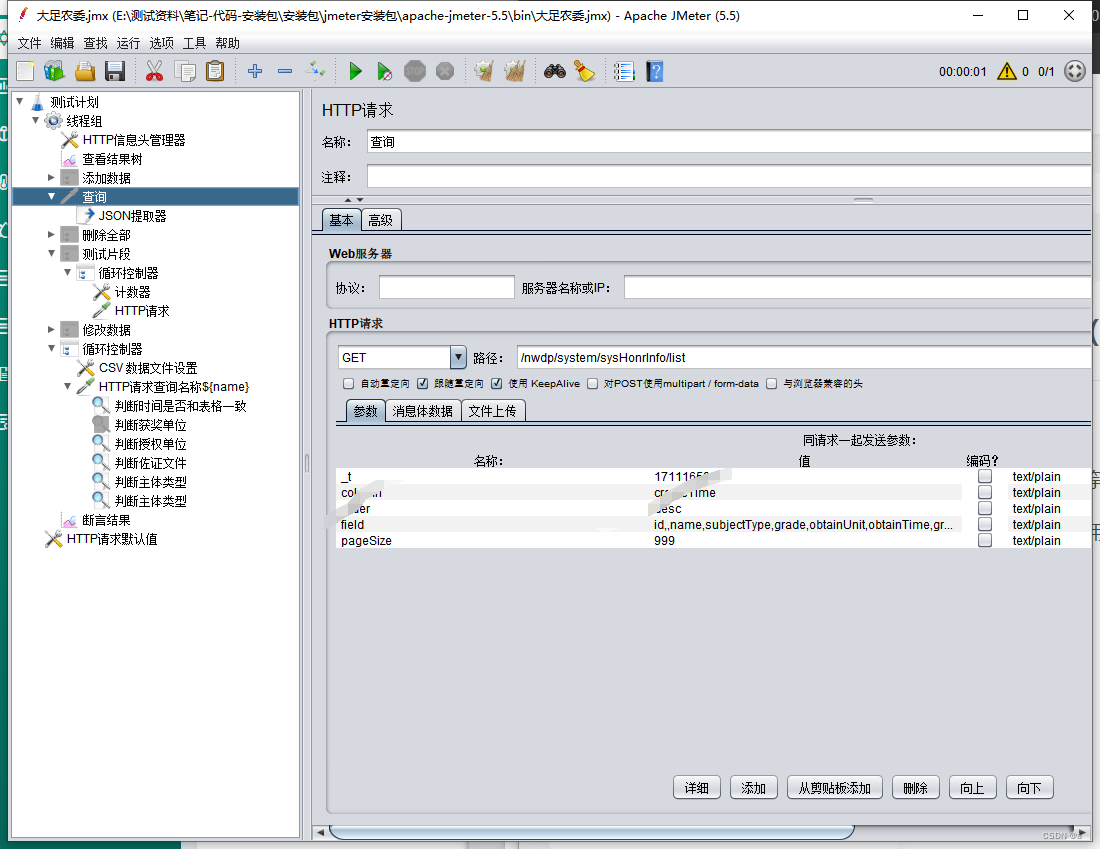Open the 运行 menu
This screenshot has width=1100, height=849.
click(x=128, y=43)
